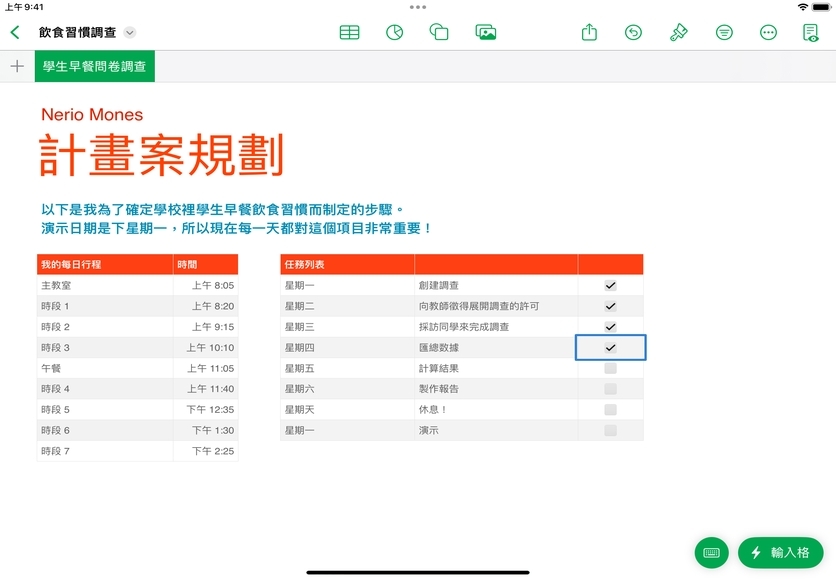Undo the last action

coord(633,32)
